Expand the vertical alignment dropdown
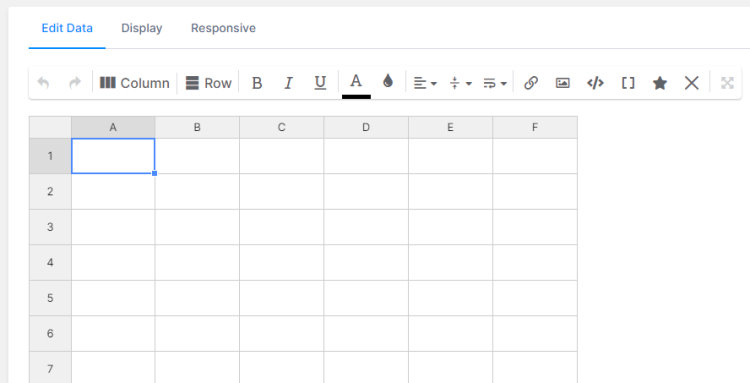 [x=460, y=83]
